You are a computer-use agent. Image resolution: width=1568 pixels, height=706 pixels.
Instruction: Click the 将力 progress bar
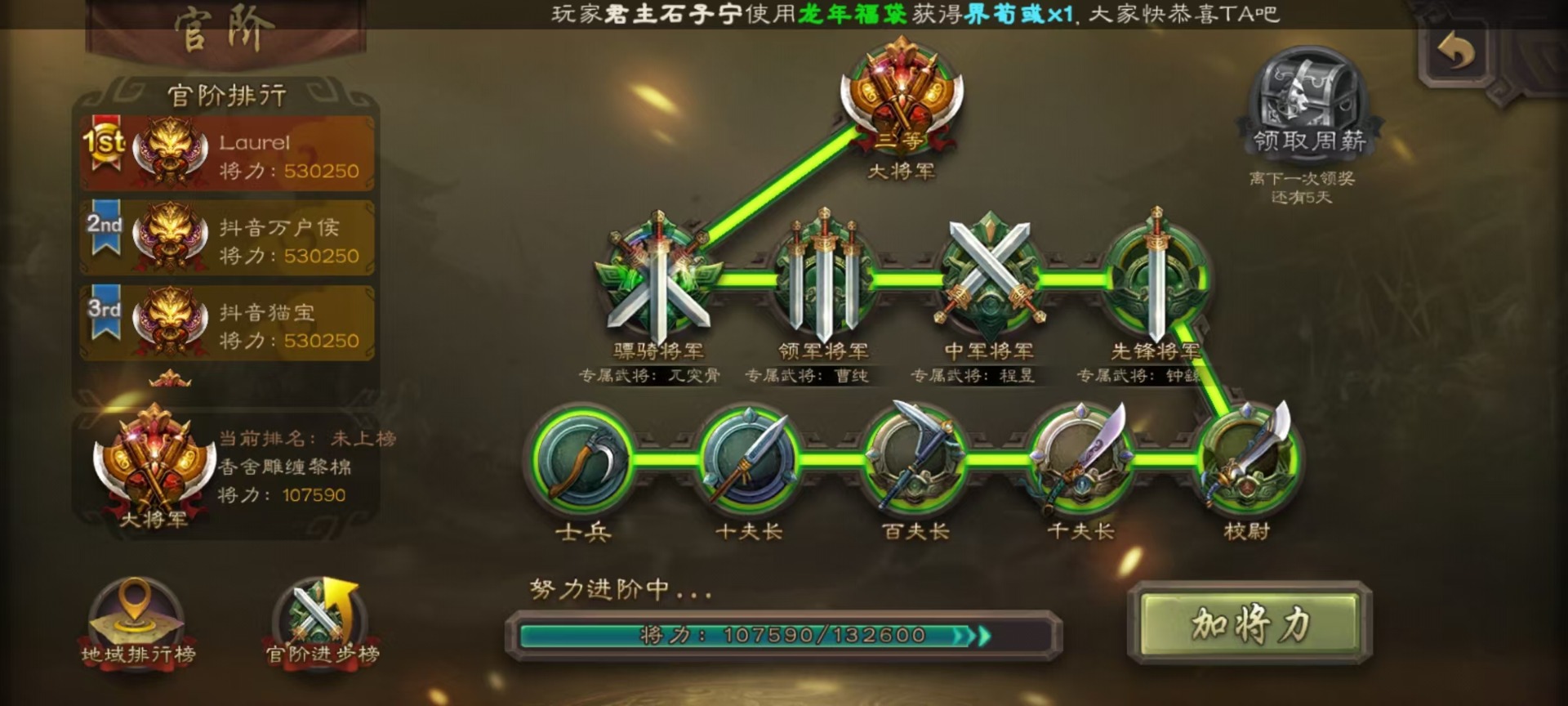(784, 636)
